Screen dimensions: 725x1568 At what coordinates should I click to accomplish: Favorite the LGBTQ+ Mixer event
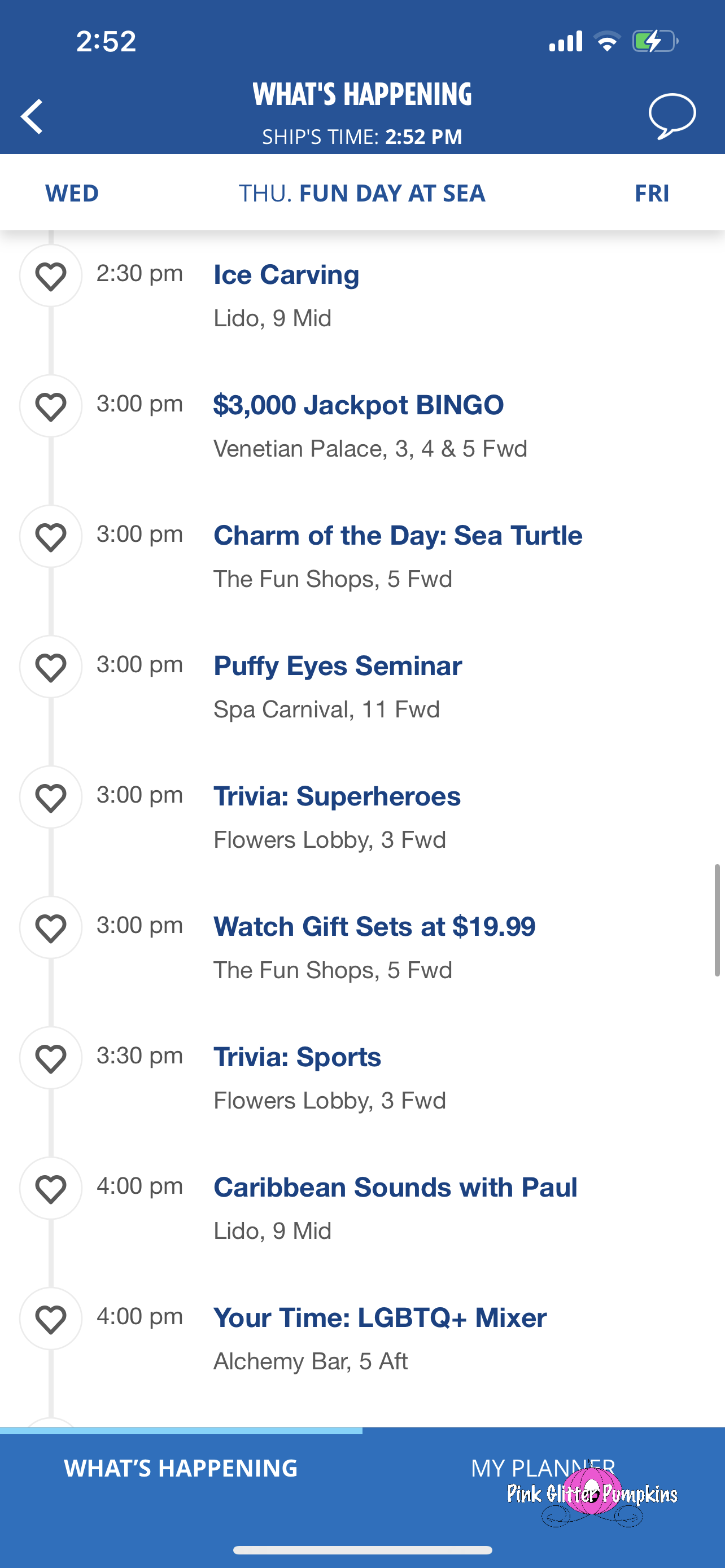pos(50,1319)
